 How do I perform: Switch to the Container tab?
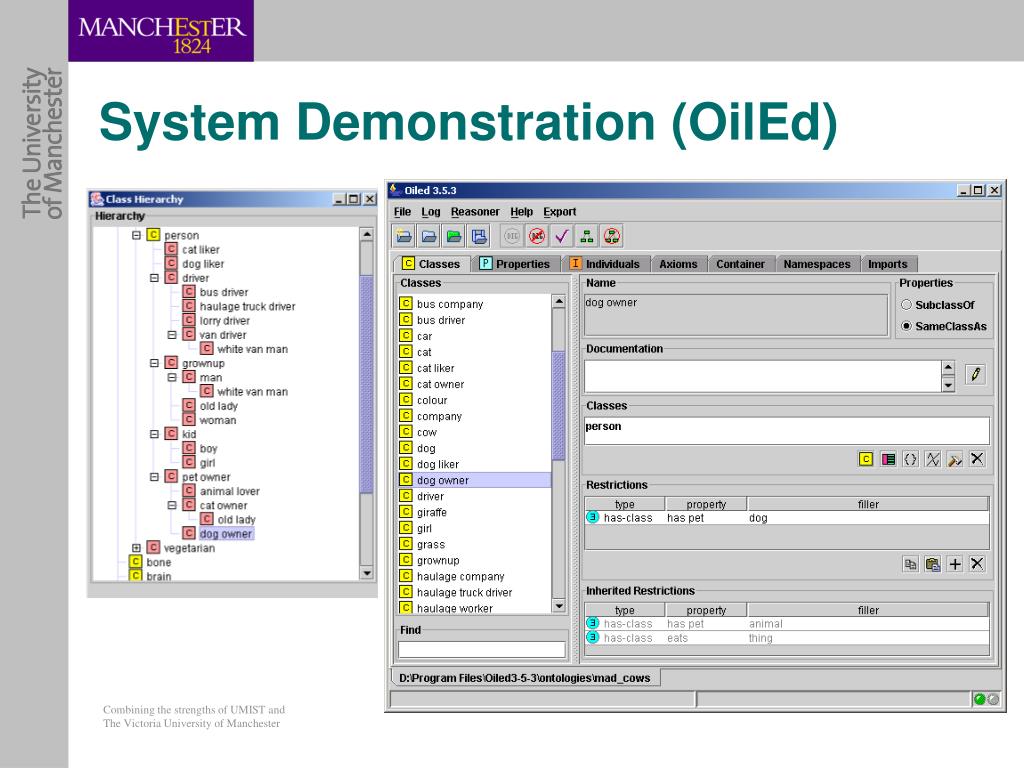pyautogui.click(x=740, y=264)
